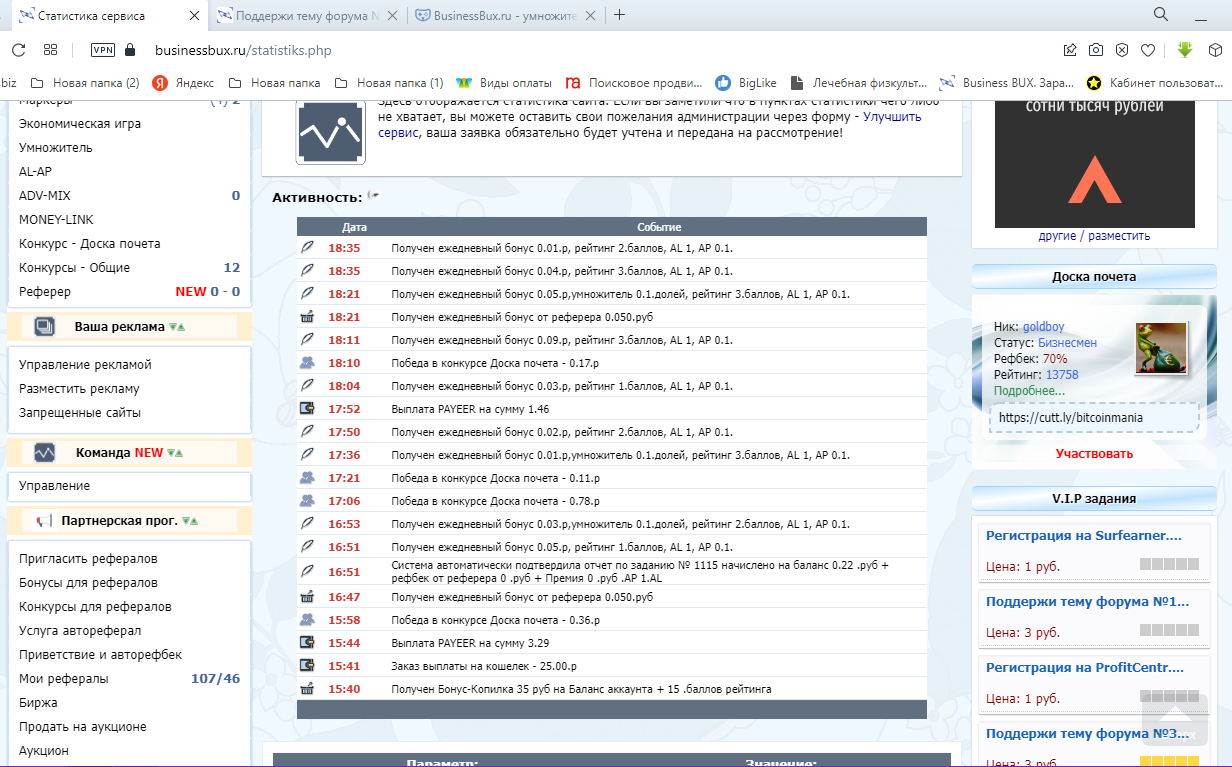Open 'Экономическая игра' sidebar link

coord(80,124)
